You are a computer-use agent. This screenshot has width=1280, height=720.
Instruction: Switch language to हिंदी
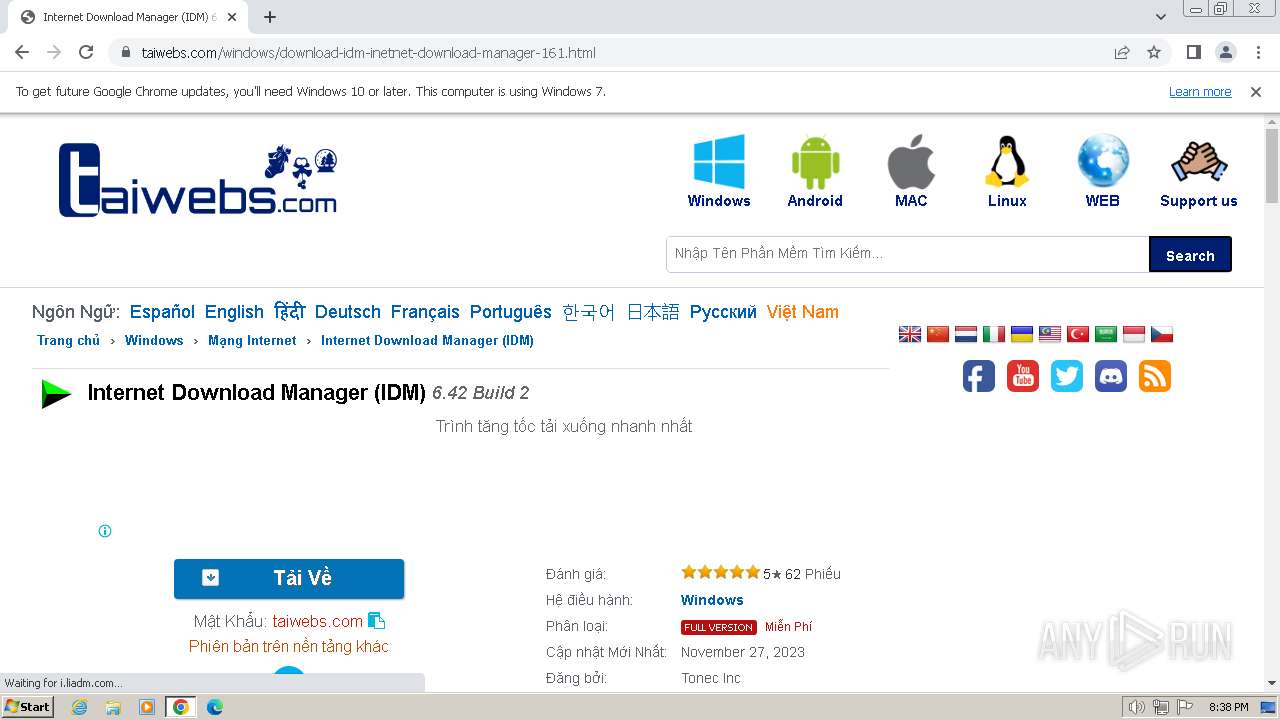(289, 312)
